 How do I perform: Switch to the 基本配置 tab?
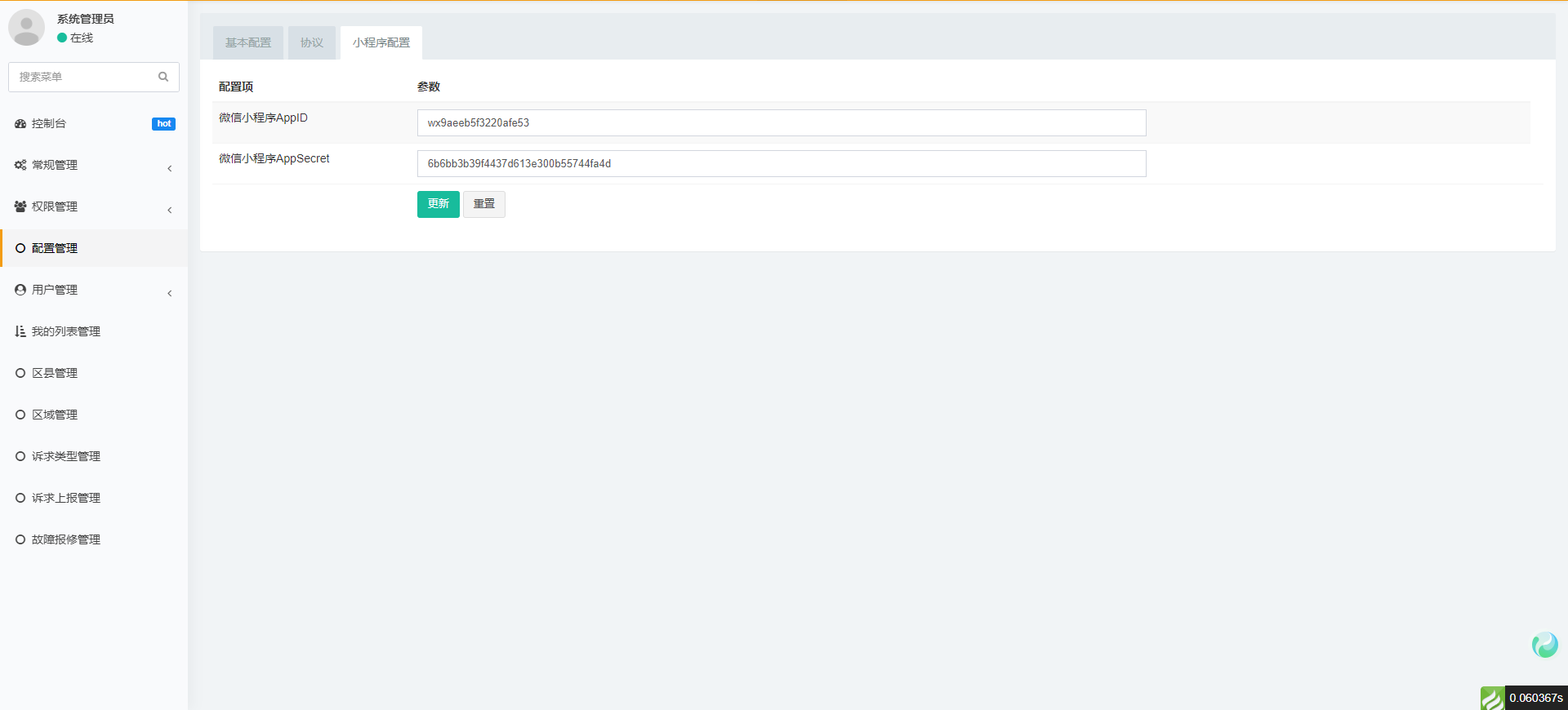point(248,42)
